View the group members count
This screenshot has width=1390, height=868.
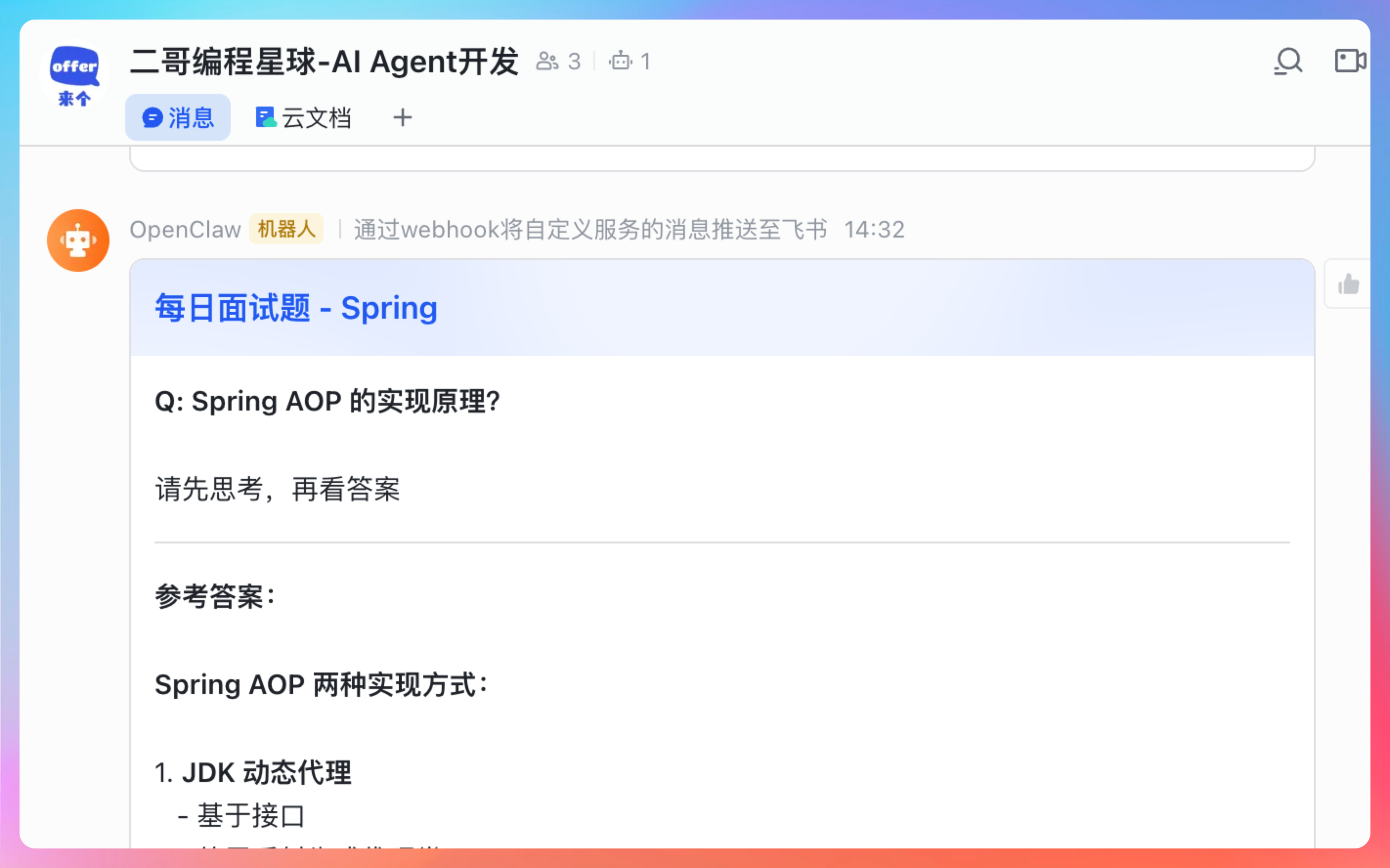pyautogui.click(x=559, y=62)
